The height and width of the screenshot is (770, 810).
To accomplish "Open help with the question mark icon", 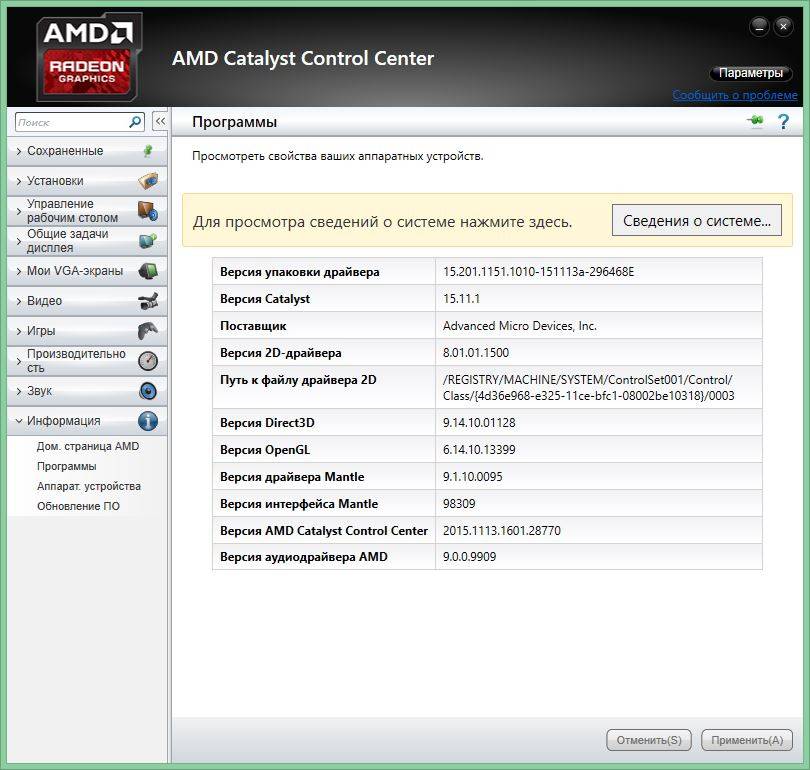I will coord(783,122).
